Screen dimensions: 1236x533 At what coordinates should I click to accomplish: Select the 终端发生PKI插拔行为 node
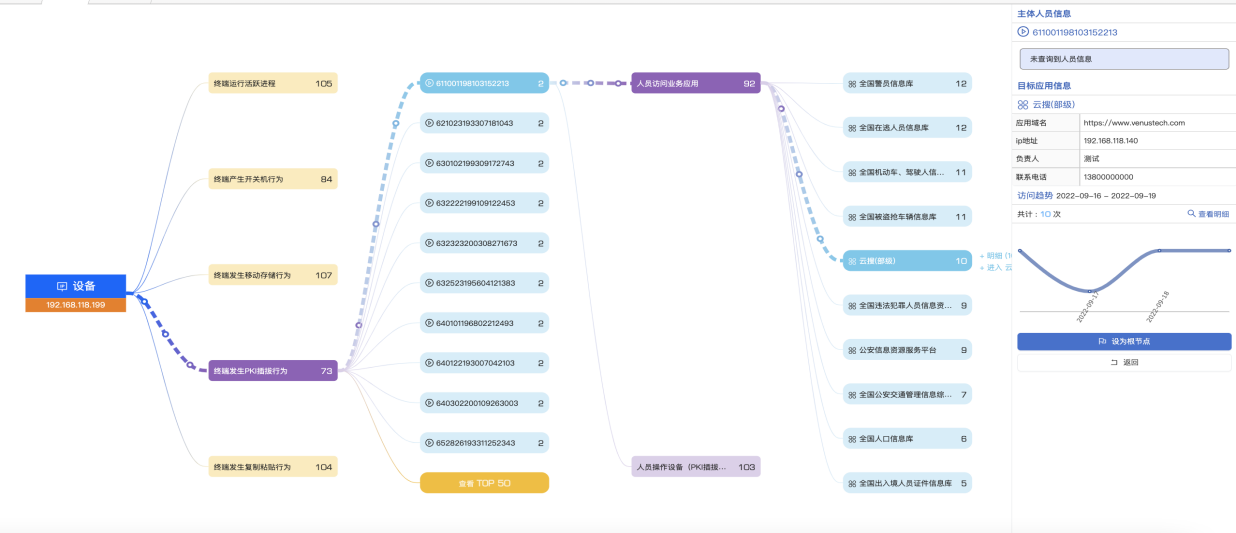pyautogui.click(x=273, y=371)
